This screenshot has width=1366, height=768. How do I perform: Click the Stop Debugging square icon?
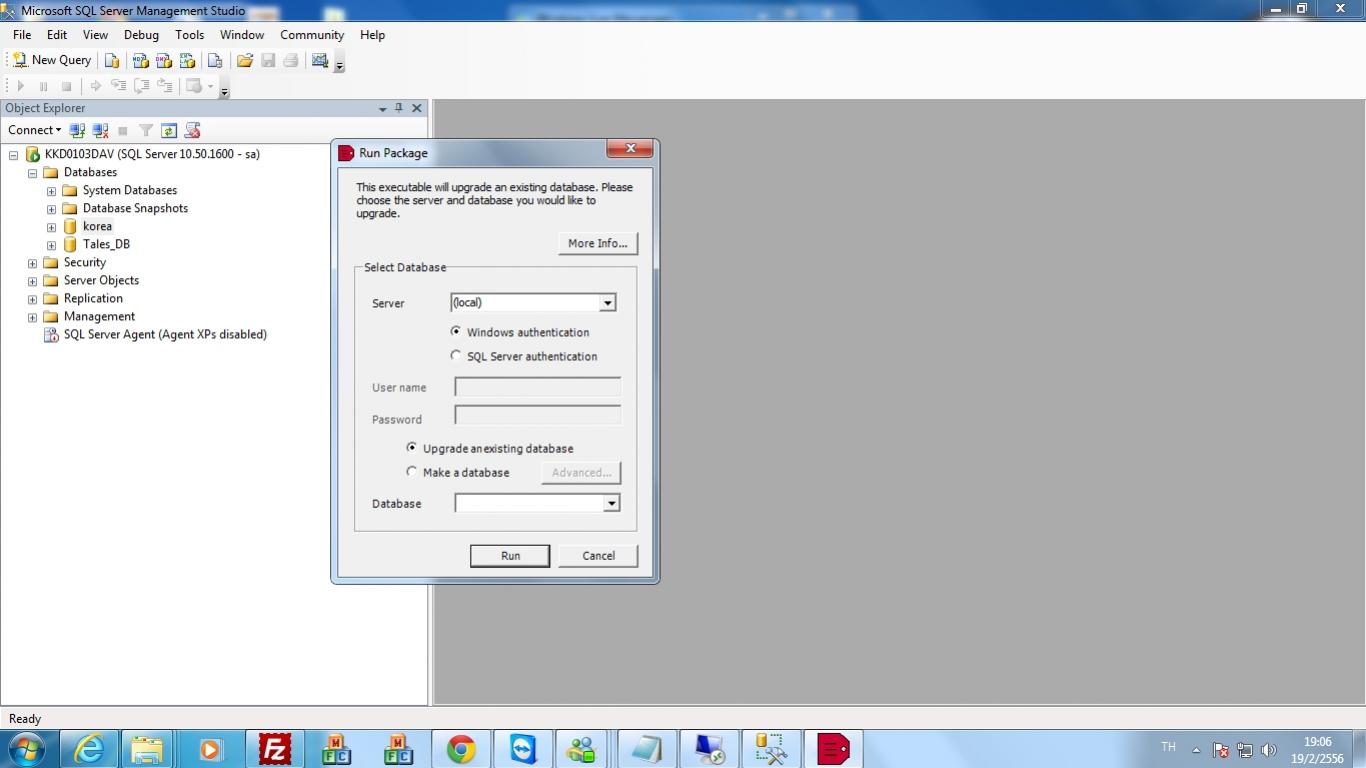tap(66, 86)
